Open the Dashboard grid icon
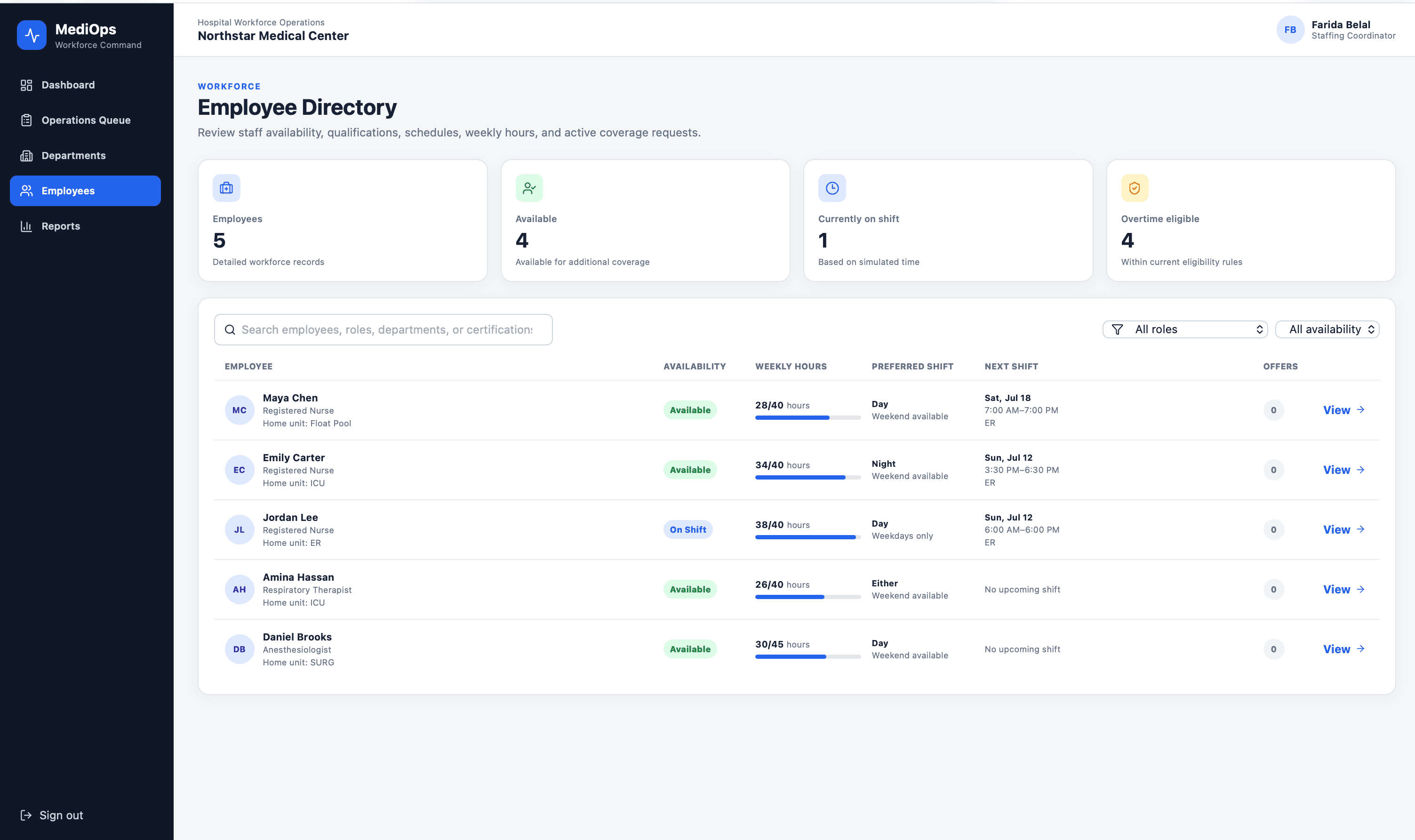 click(26, 85)
